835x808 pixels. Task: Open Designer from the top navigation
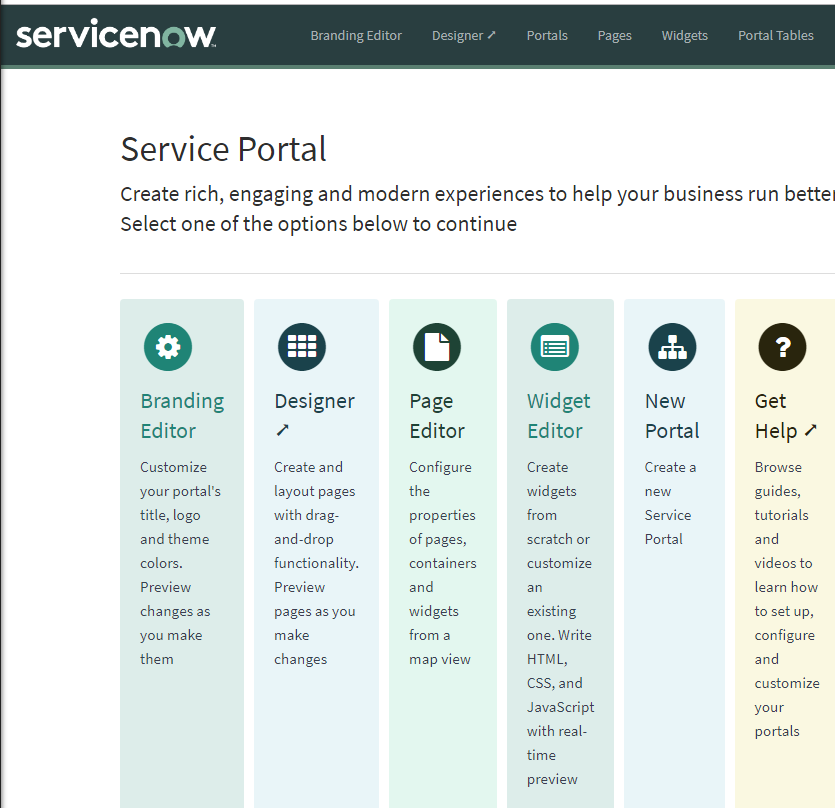[463, 35]
